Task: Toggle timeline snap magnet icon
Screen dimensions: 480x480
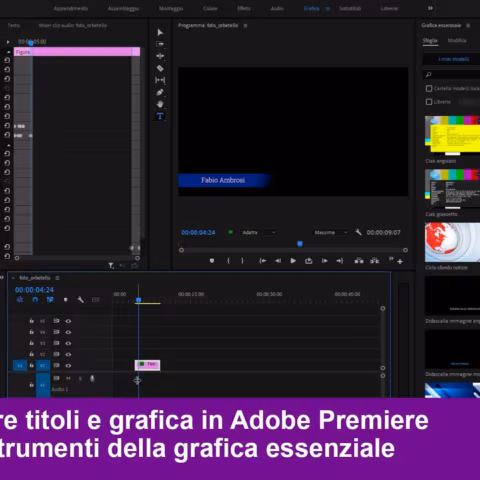Action: 35,300
